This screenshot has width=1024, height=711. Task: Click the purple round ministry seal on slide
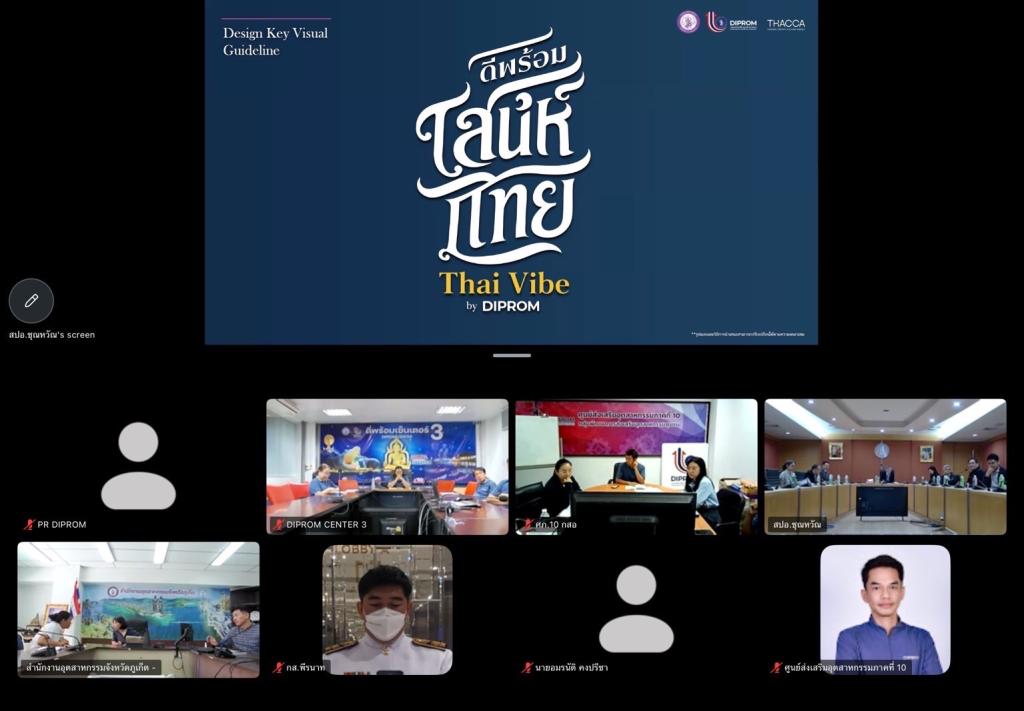(x=688, y=22)
